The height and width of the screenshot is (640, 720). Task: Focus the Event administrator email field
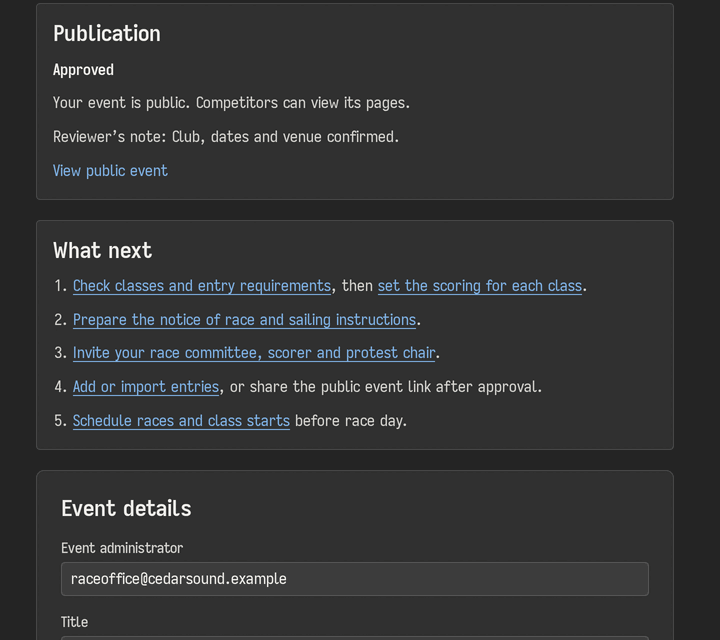[x=354, y=579]
